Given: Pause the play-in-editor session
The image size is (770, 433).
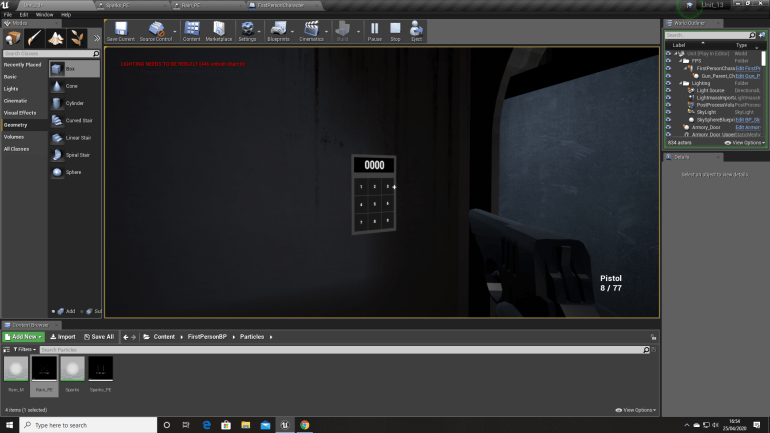Looking at the screenshot, I should (x=375, y=31).
